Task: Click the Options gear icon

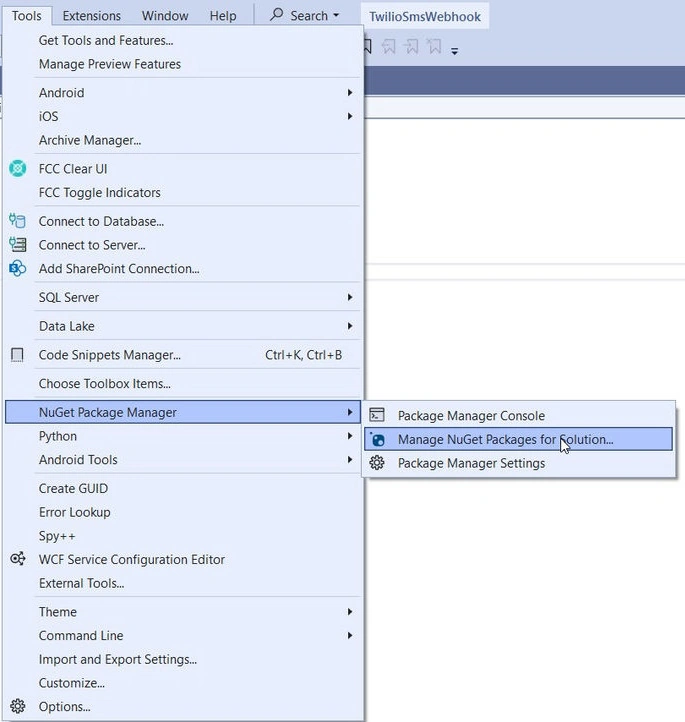Action: pos(17,706)
